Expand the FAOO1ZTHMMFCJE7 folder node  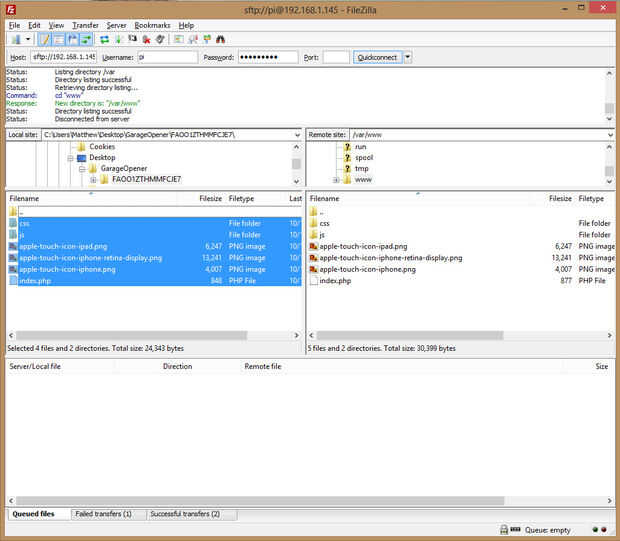(x=93, y=180)
